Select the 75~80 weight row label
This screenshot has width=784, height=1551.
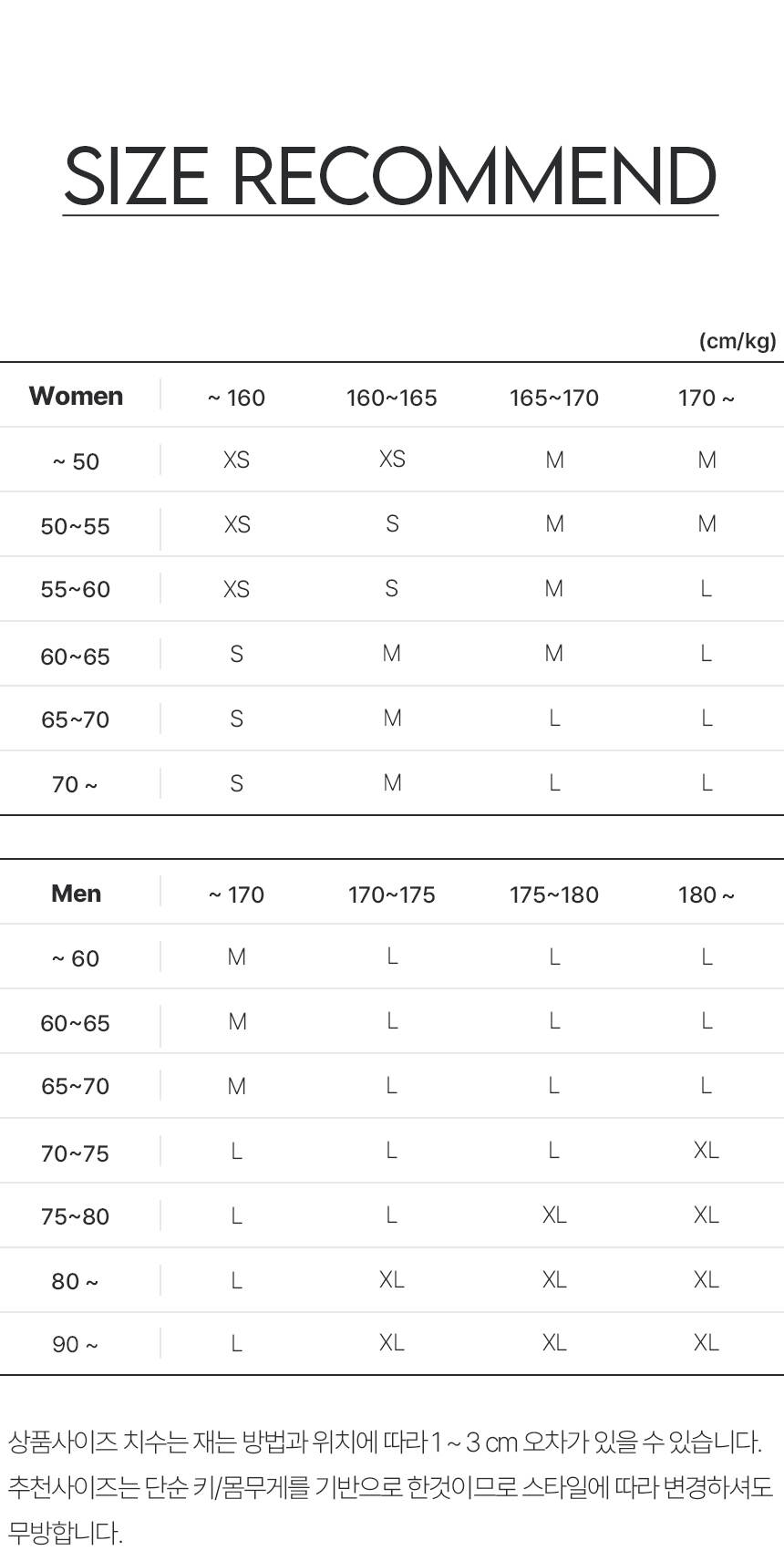(76, 1216)
